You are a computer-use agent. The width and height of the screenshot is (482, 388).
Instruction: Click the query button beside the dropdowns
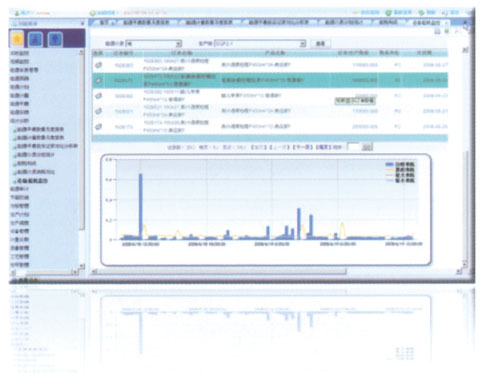tap(320, 44)
